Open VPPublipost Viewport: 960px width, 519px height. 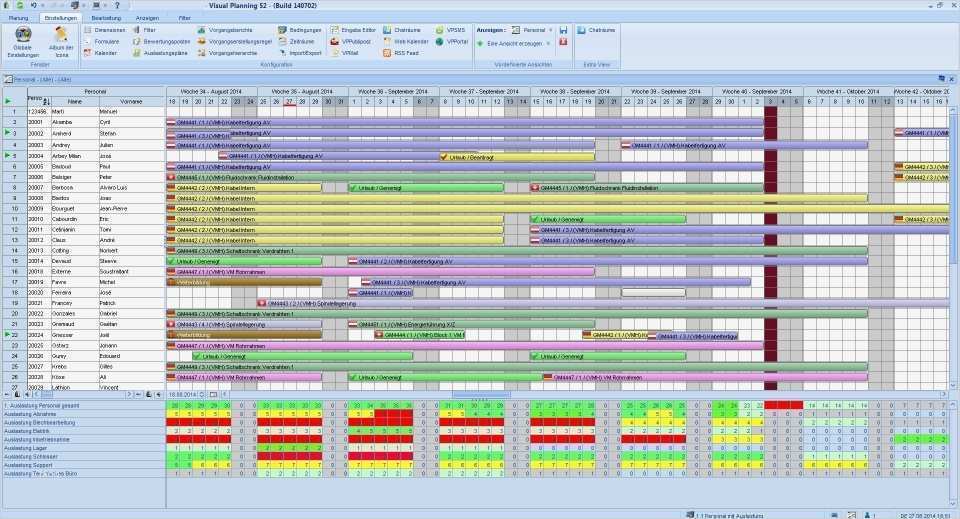tap(351, 42)
